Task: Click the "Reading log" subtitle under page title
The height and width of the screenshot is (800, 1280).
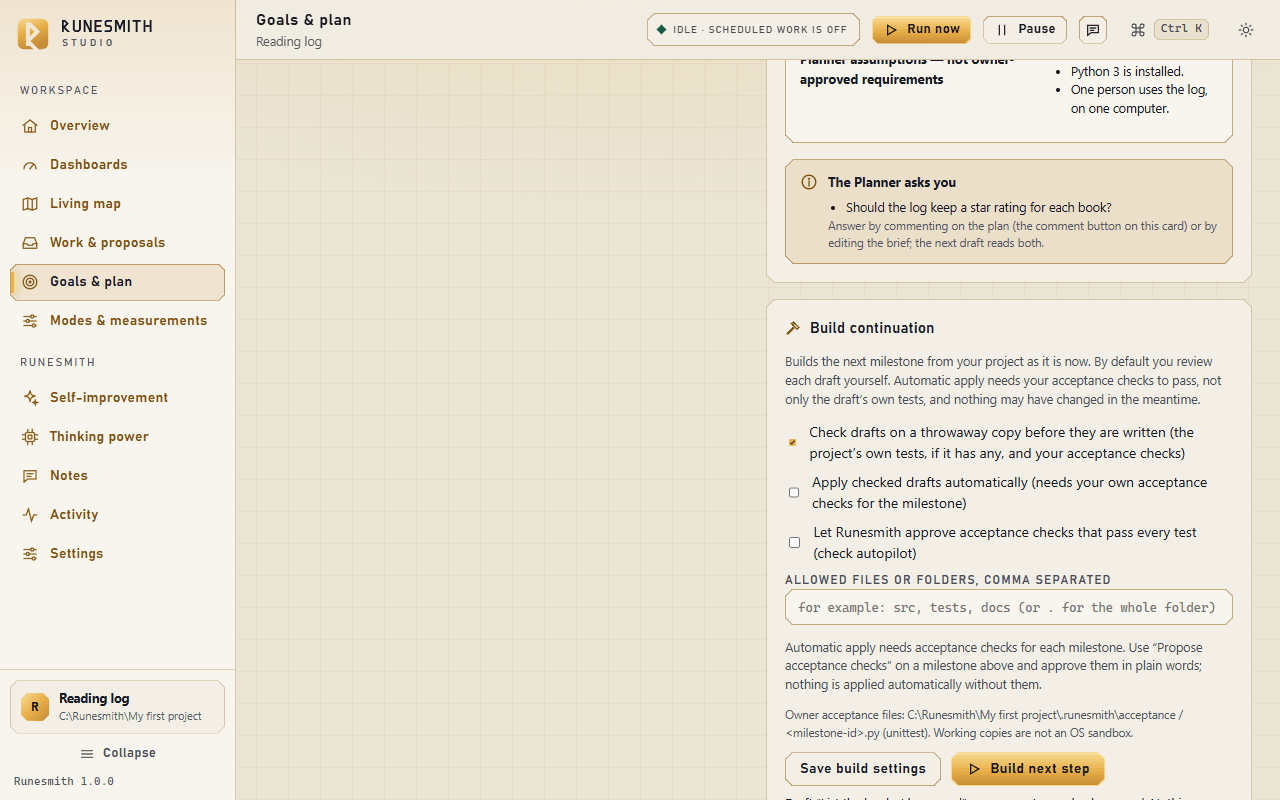Action: point(289,42)
